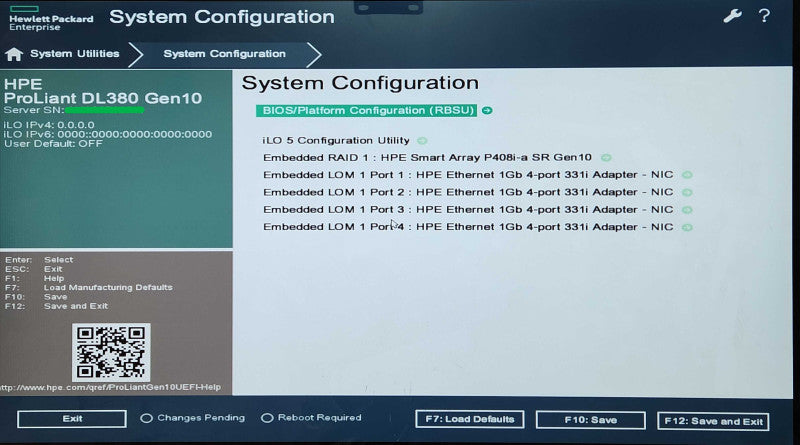Click the ProLiant DL380 Gen10 model name
Image resolution: width=800 pixels, height=445 pixels.
(x=103, y=98)
